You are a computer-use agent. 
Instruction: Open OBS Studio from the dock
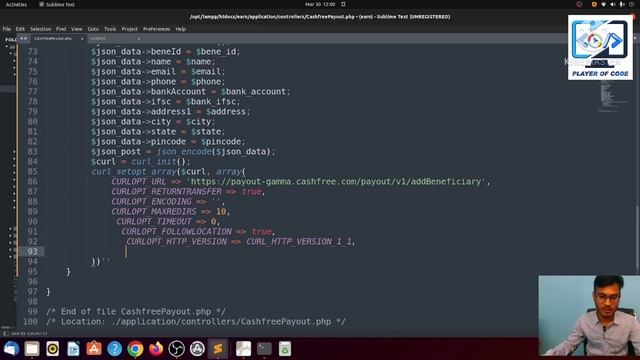click(176, 349)
